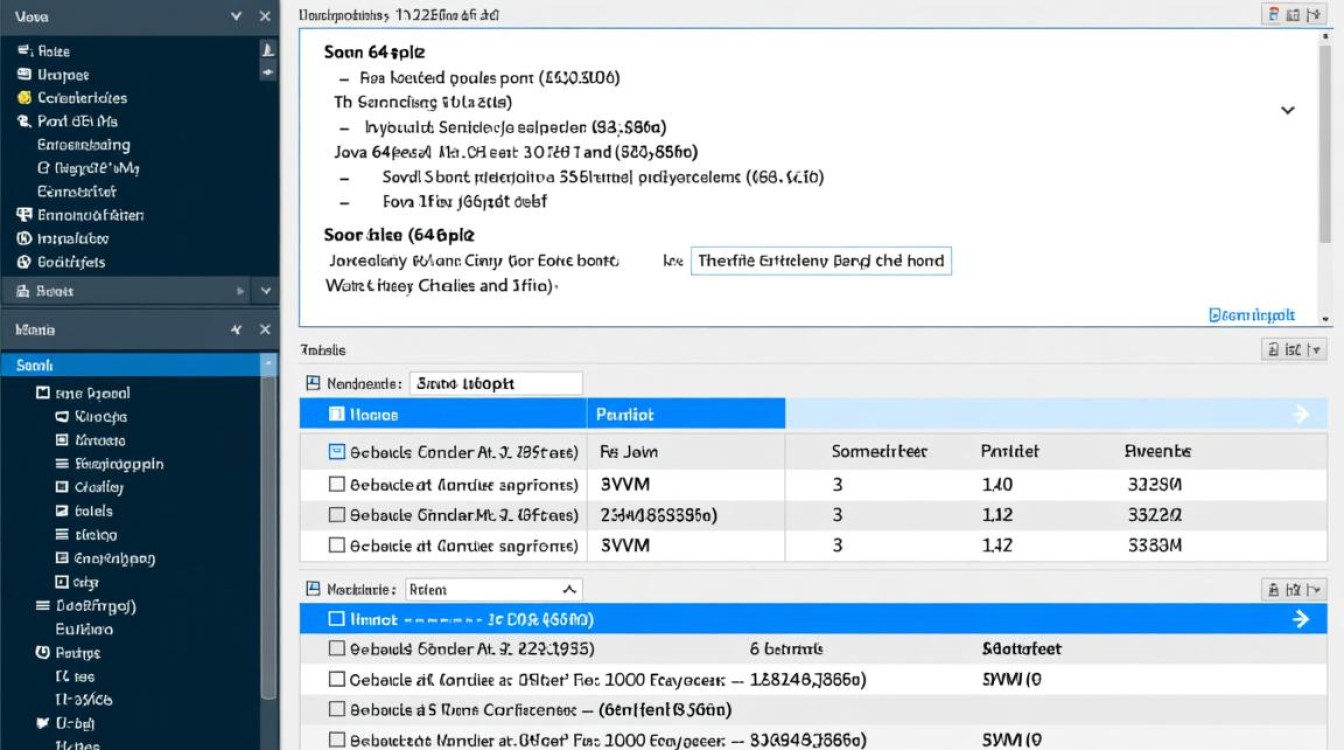Uncheck the checked box in the Fa Jovn row

click(337, 452)
